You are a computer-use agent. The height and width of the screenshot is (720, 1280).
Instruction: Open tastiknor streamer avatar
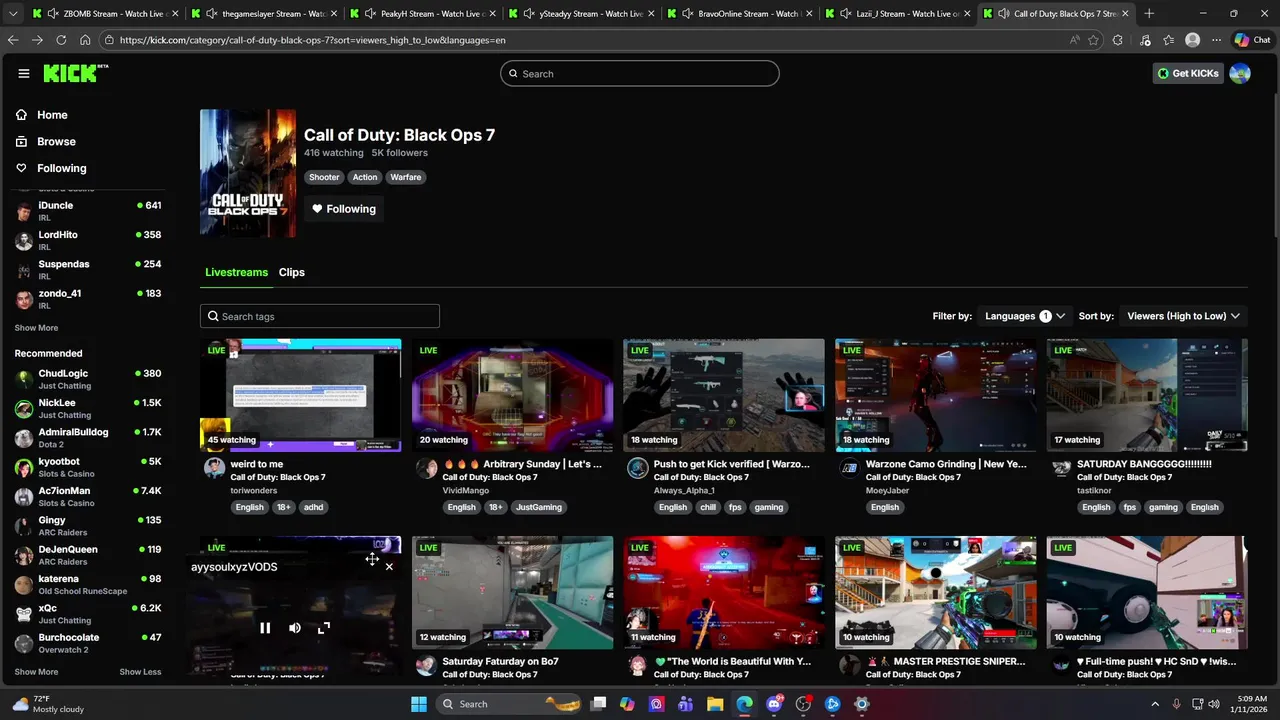pos(1062,468)
